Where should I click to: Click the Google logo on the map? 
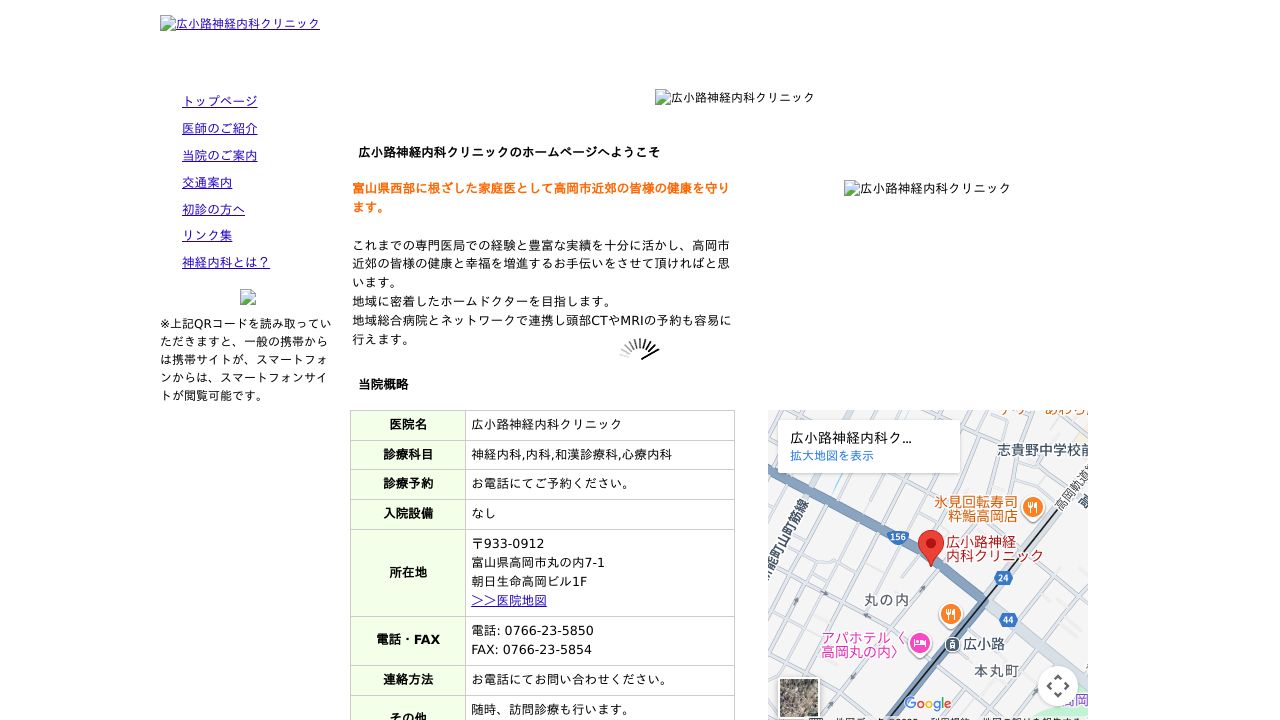[928, 704]
